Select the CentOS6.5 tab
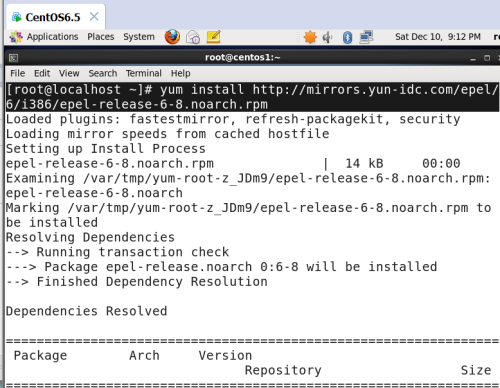The image size is (500, 388). tap(55, 17)
